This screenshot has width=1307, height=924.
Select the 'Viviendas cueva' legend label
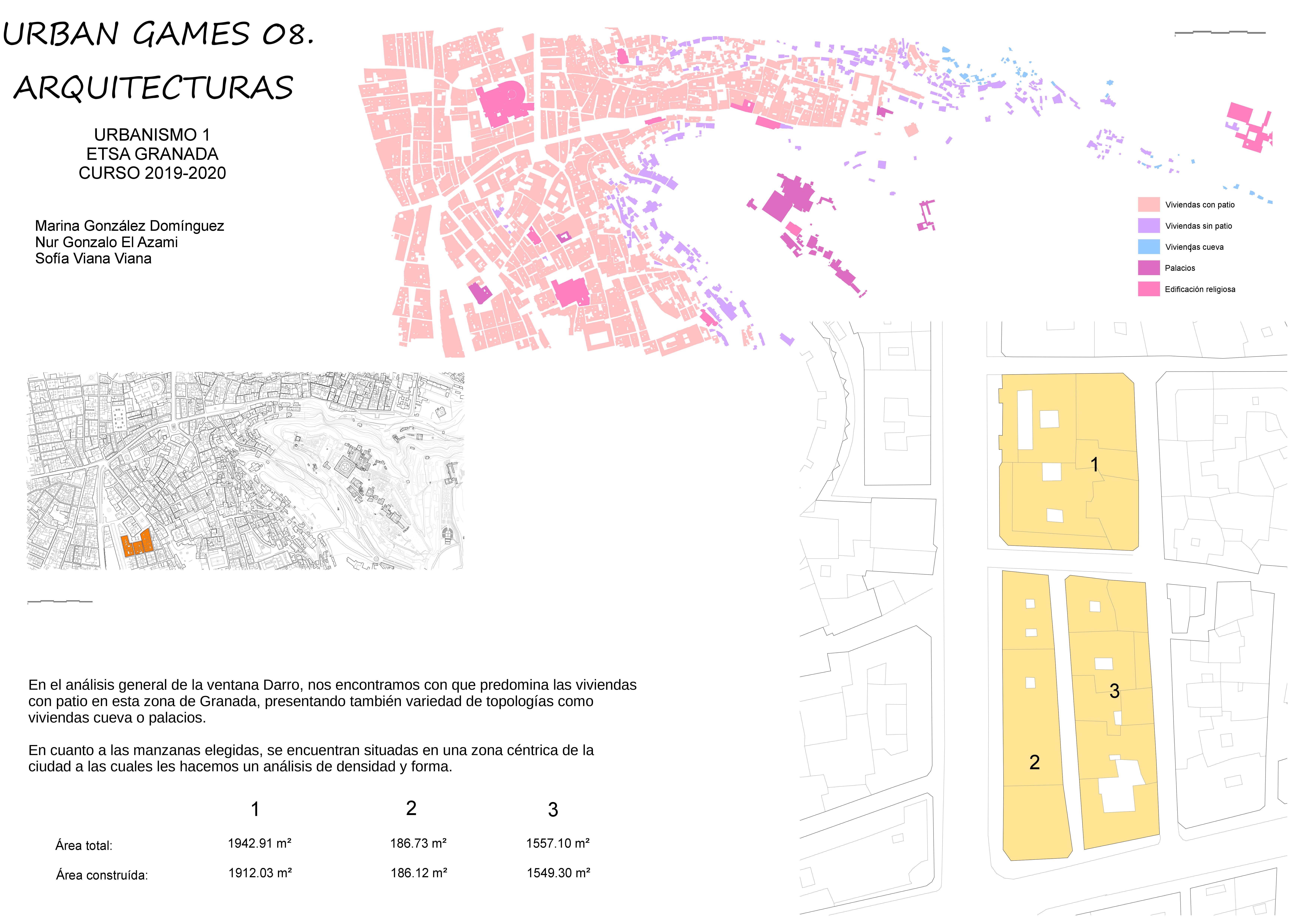(1194, 247)
